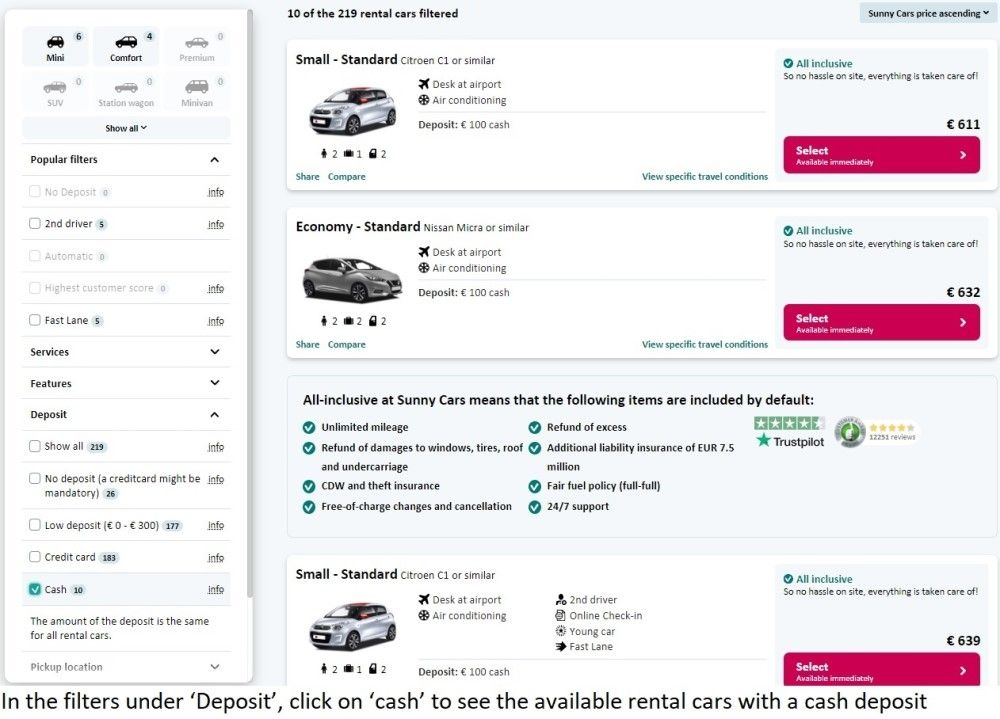This screenshot has width=1000, height=719.
Task: Enable the Fast Lane filter checkbox
Action: click(35, 320)
